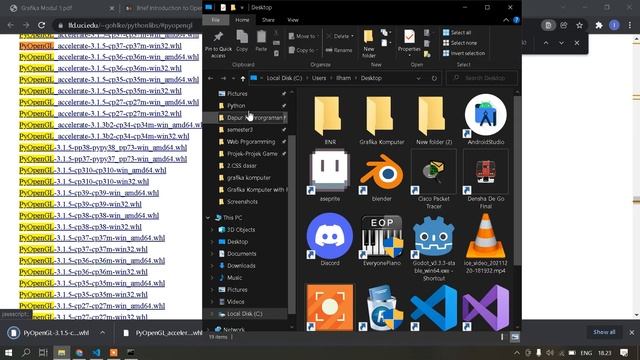
Task: Switch to the View ribbon tab
Action: tap(293, 20)
